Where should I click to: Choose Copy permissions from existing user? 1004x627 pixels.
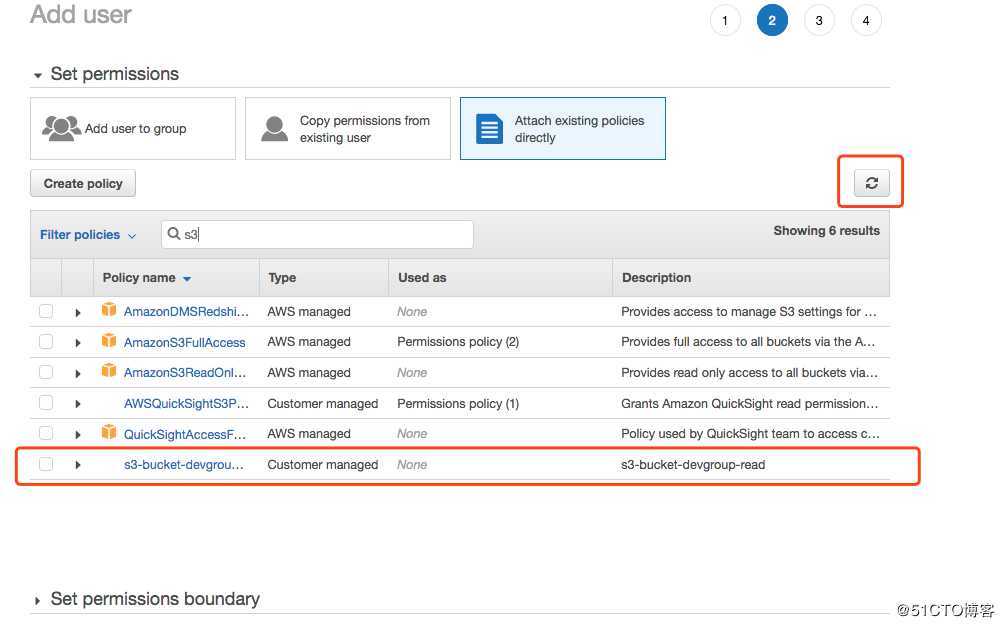pyautogui.click(x=348, y=129)
